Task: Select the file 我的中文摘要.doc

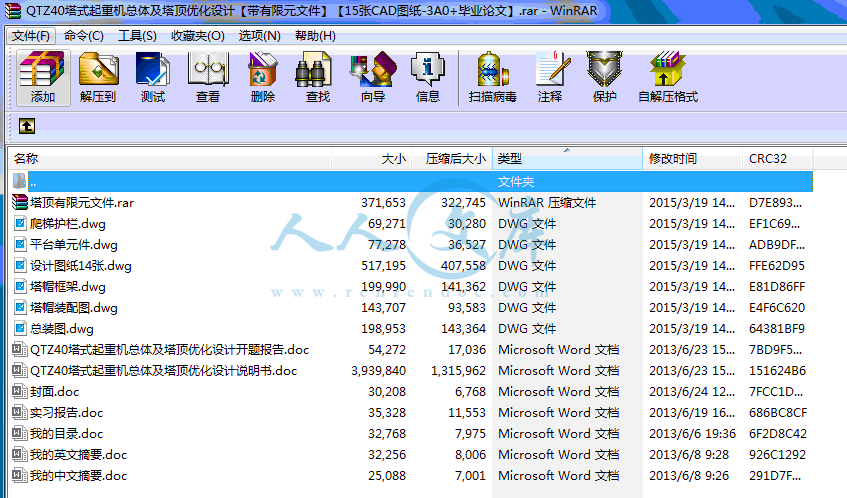Action: 78,476
